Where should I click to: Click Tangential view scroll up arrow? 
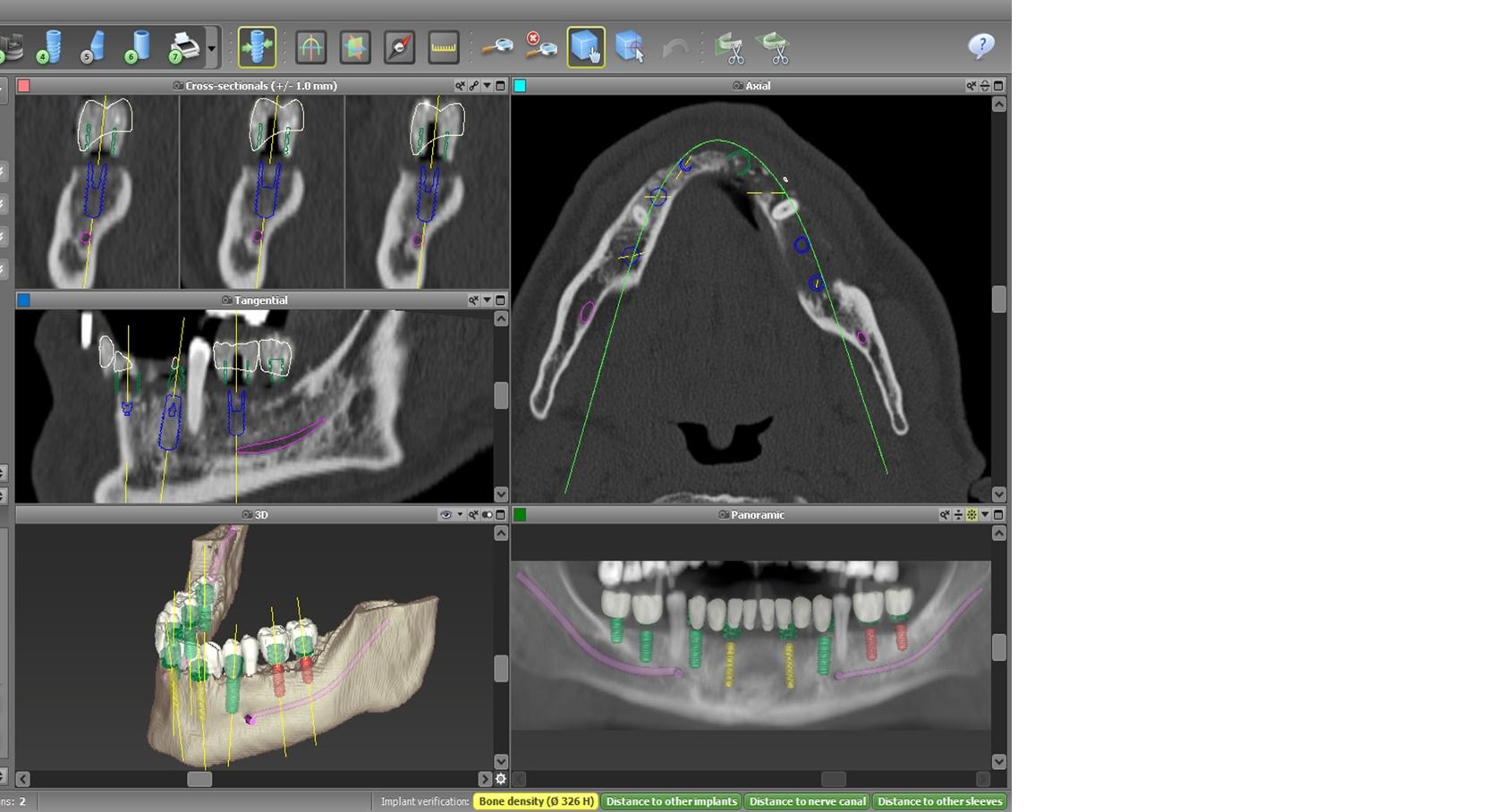click(x=501, y=319)
